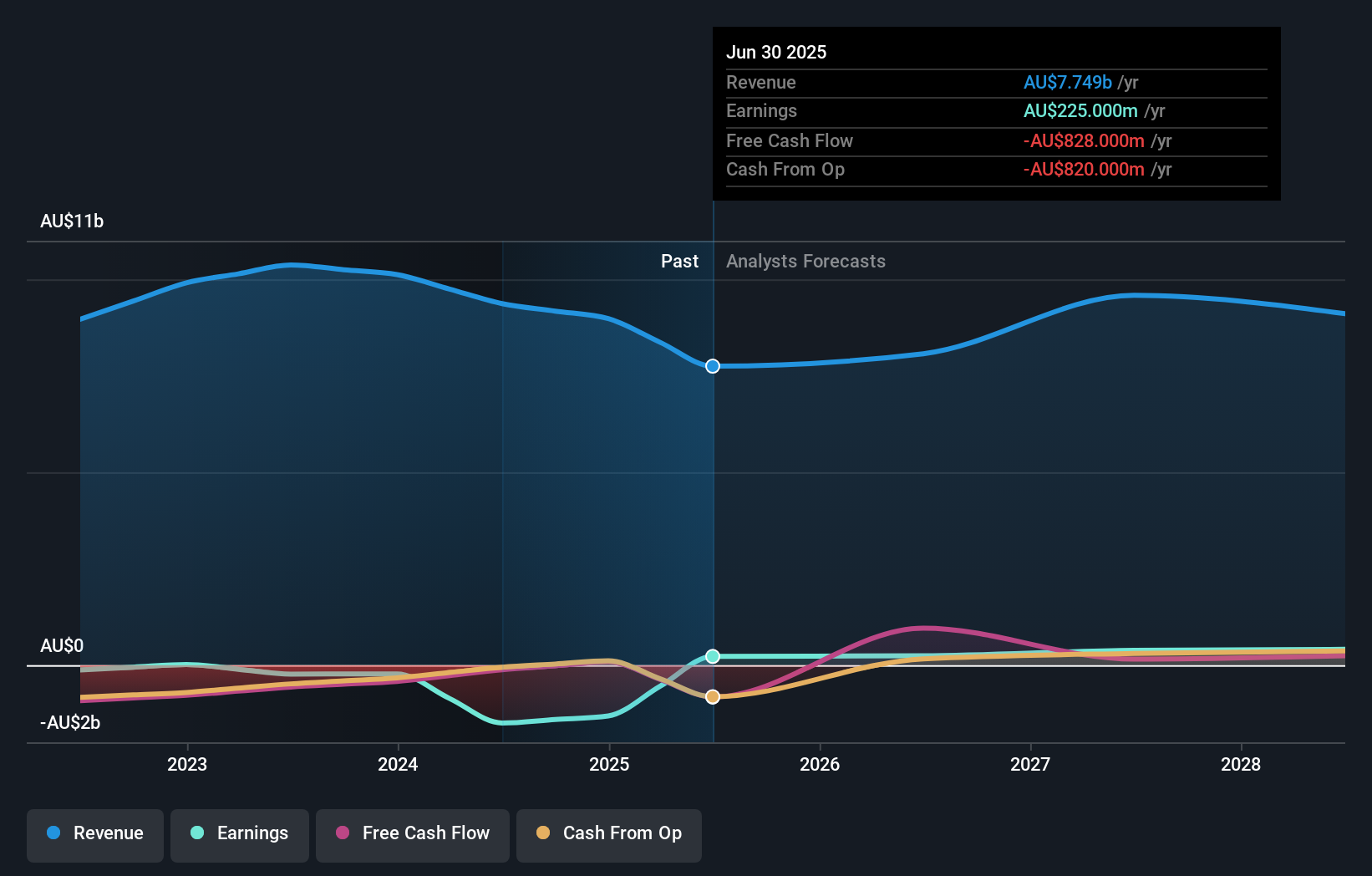Switch to the Analysts Forecasts section
This screenshot has height=876, width=1372.
pyautogui.click(x=805, y=261)
